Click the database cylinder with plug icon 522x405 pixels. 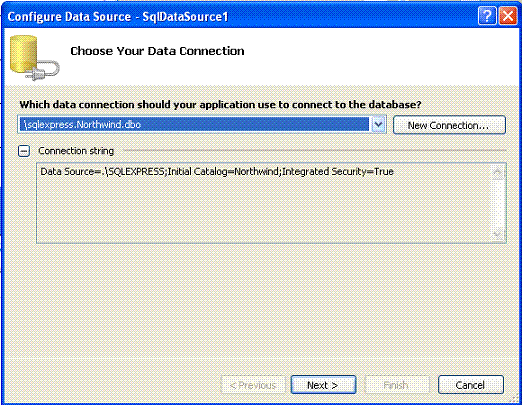pyautogui.click(x=34, y=58)
